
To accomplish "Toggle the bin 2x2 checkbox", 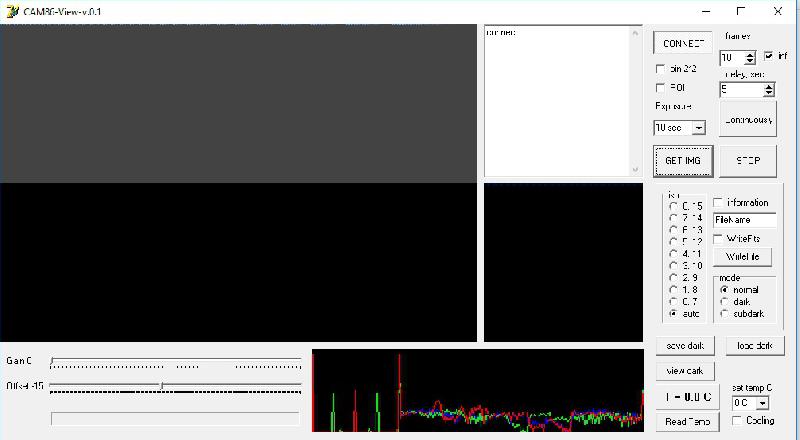I will click(x=660, y=68).
